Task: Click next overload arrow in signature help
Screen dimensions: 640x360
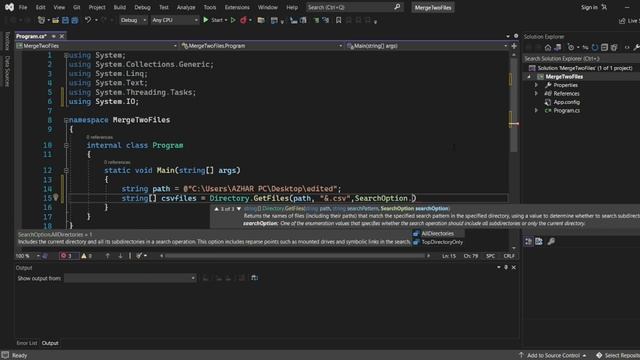Action: coord(239,209)
